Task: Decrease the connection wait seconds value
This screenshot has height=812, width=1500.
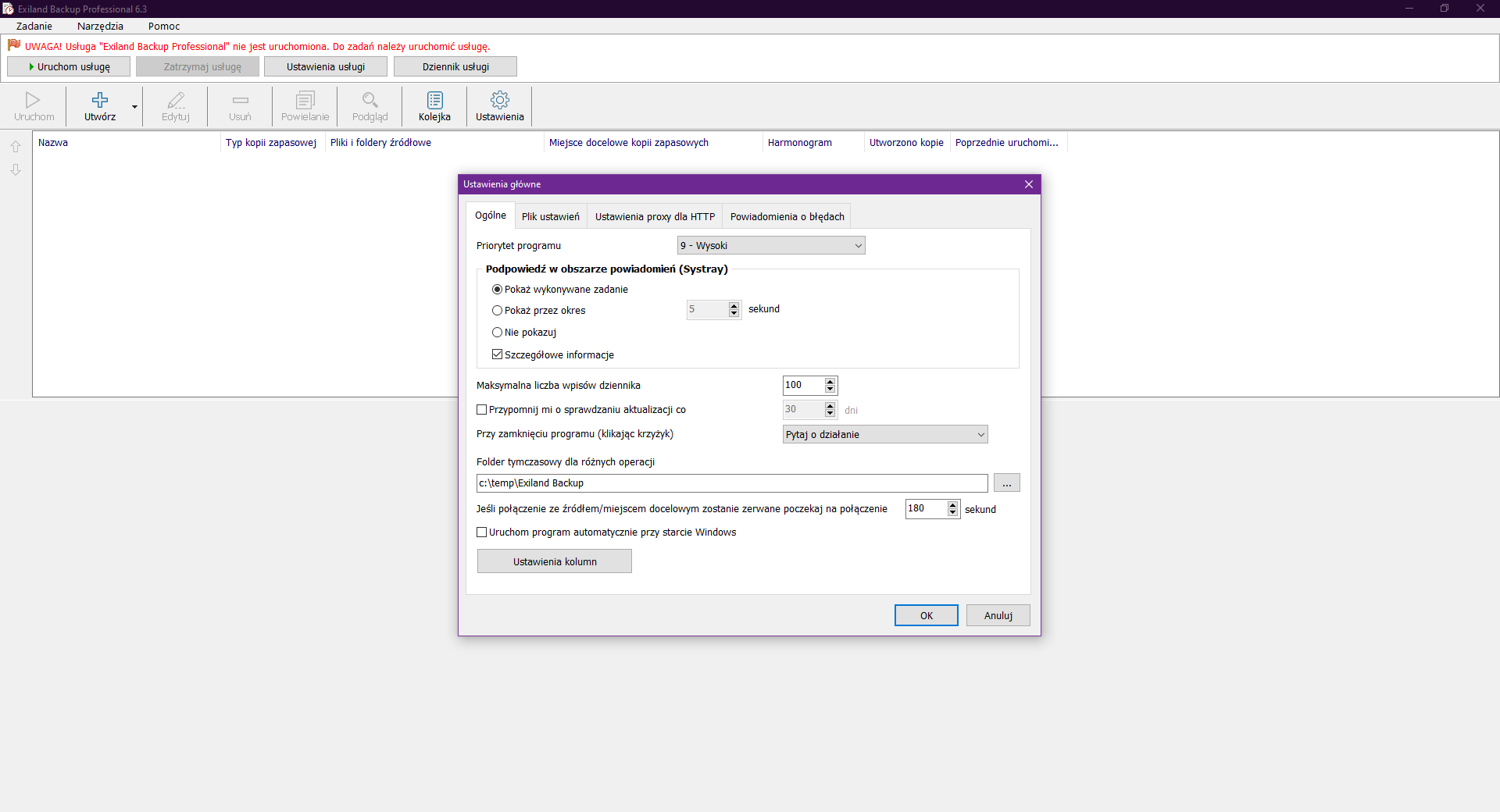Action: 952,513
